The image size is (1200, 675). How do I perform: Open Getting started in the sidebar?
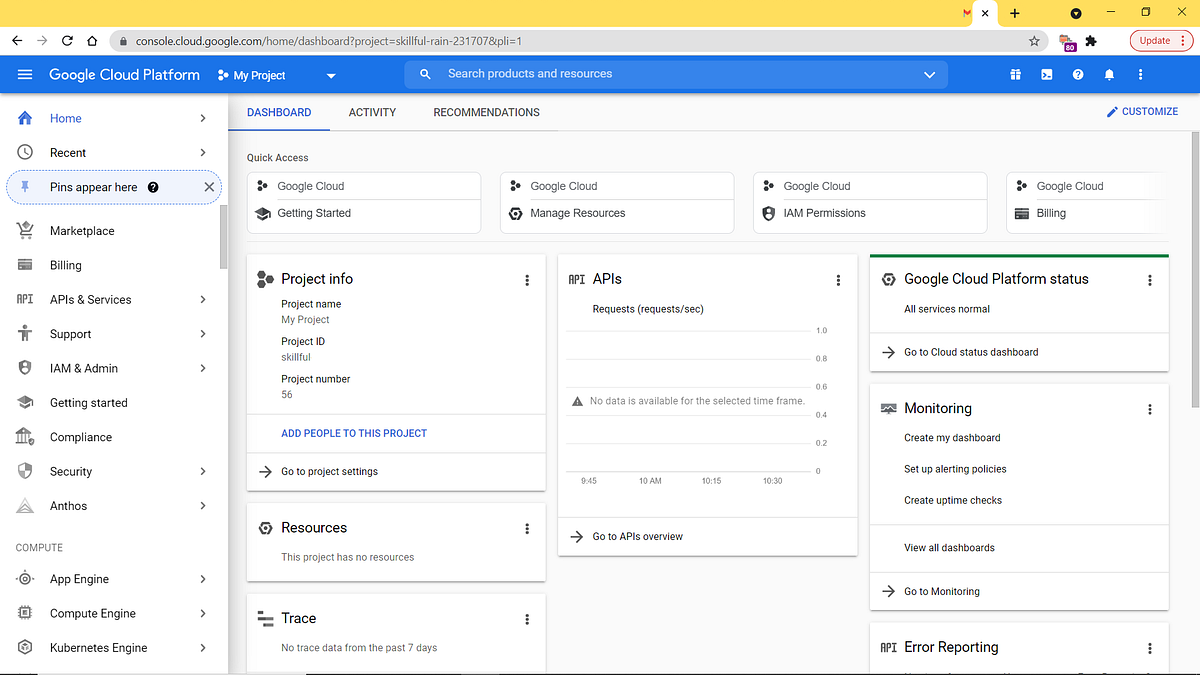pyautogui.click(x=89, y=403)
